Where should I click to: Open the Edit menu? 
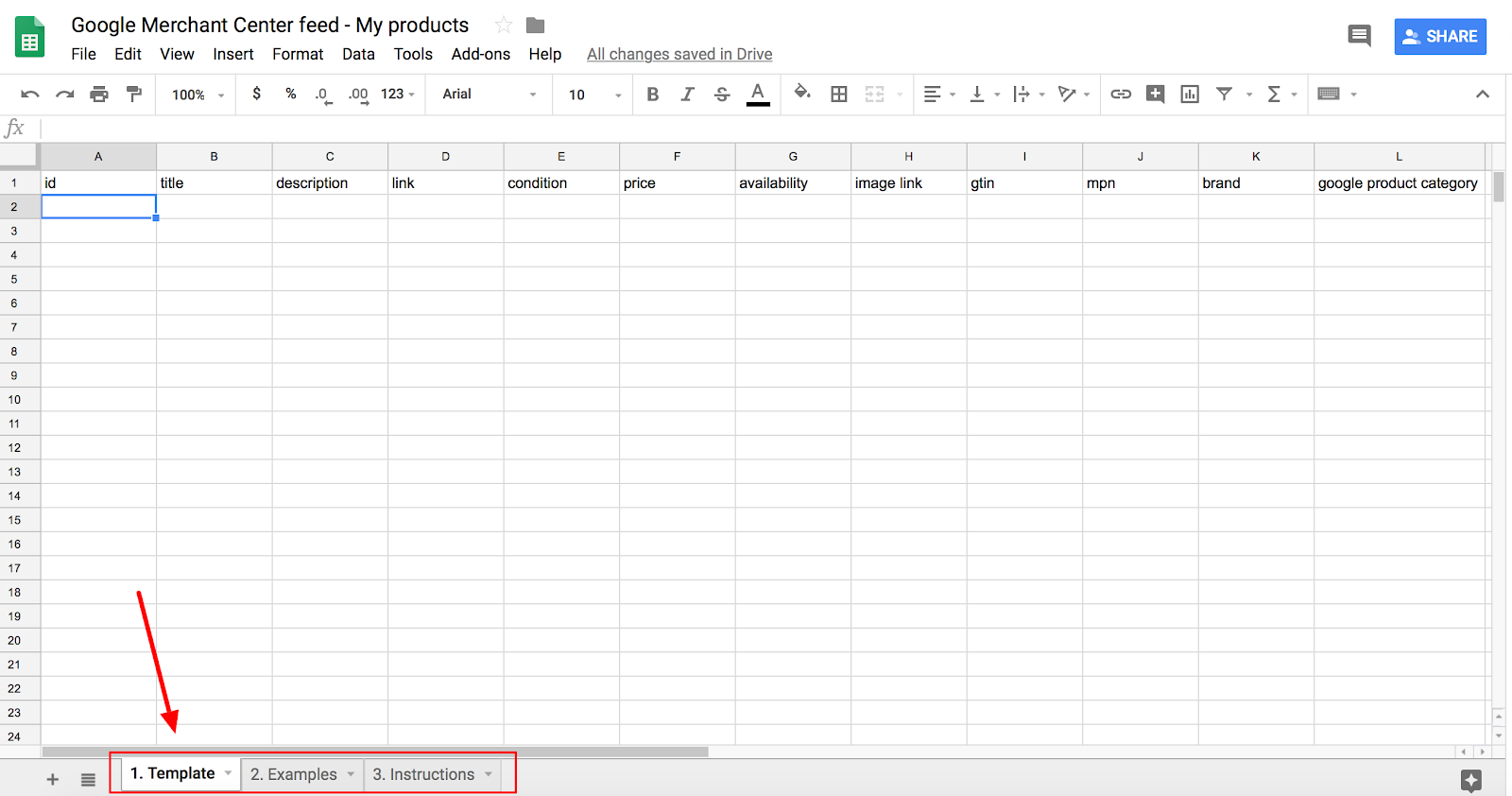(x=128, y=54)
